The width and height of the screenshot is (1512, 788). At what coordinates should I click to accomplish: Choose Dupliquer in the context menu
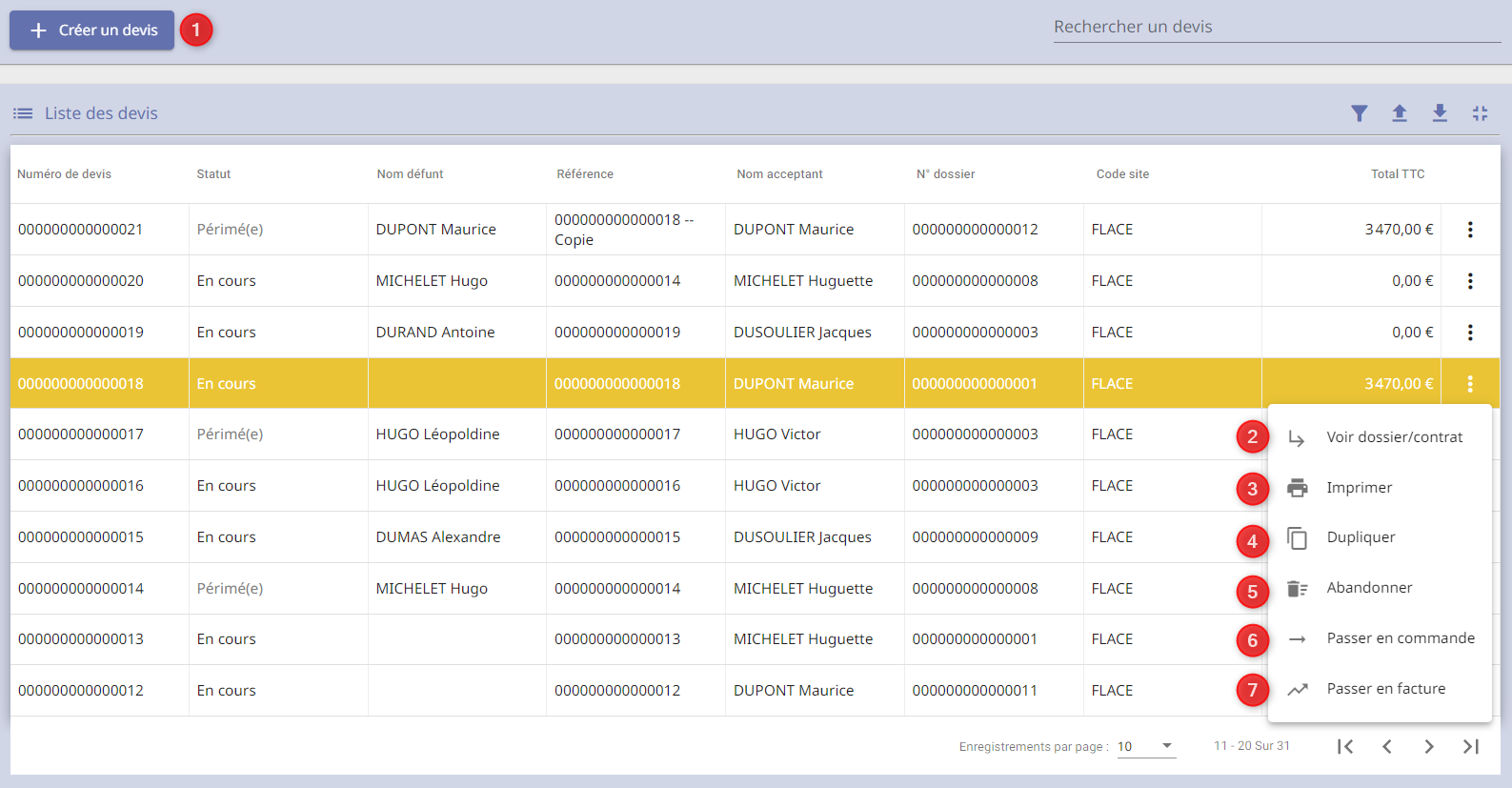[1380, 537]
